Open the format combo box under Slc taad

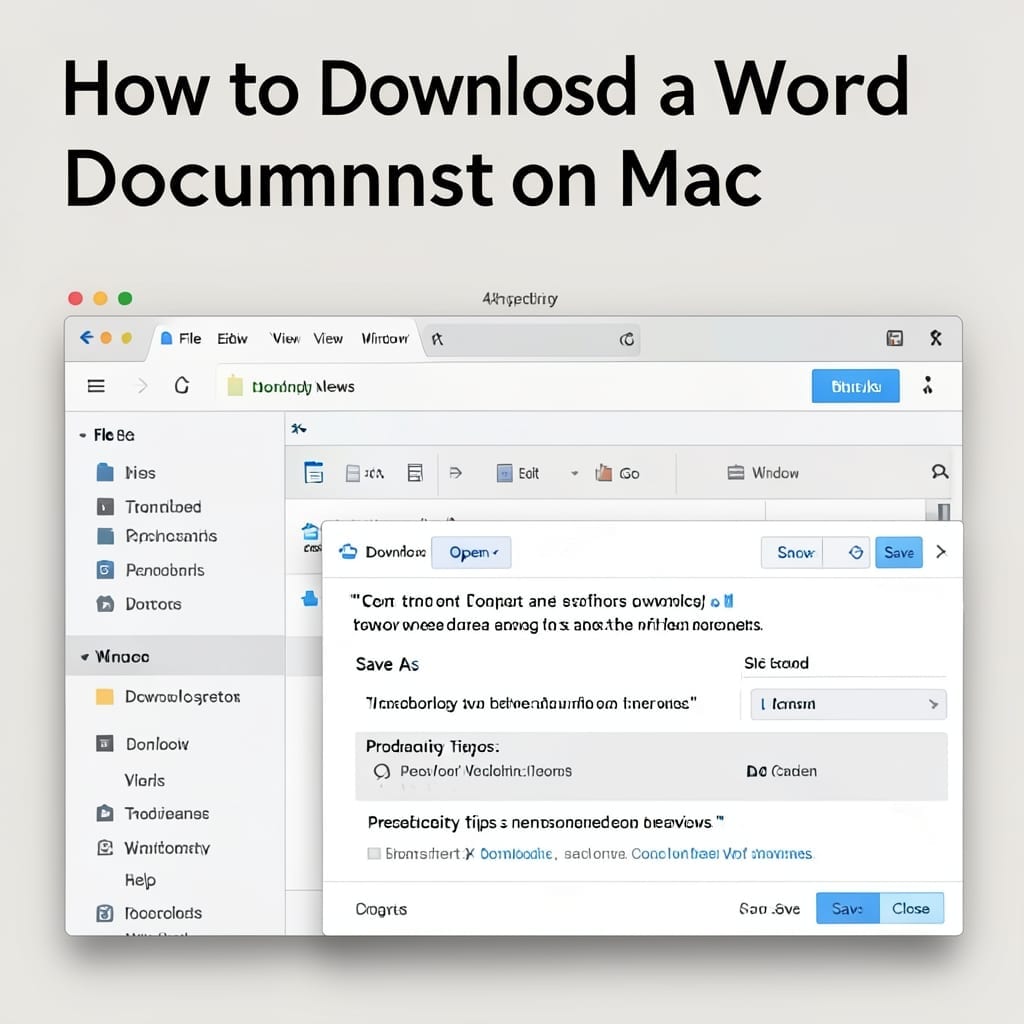pyautogui.click(x=848, y=704)
